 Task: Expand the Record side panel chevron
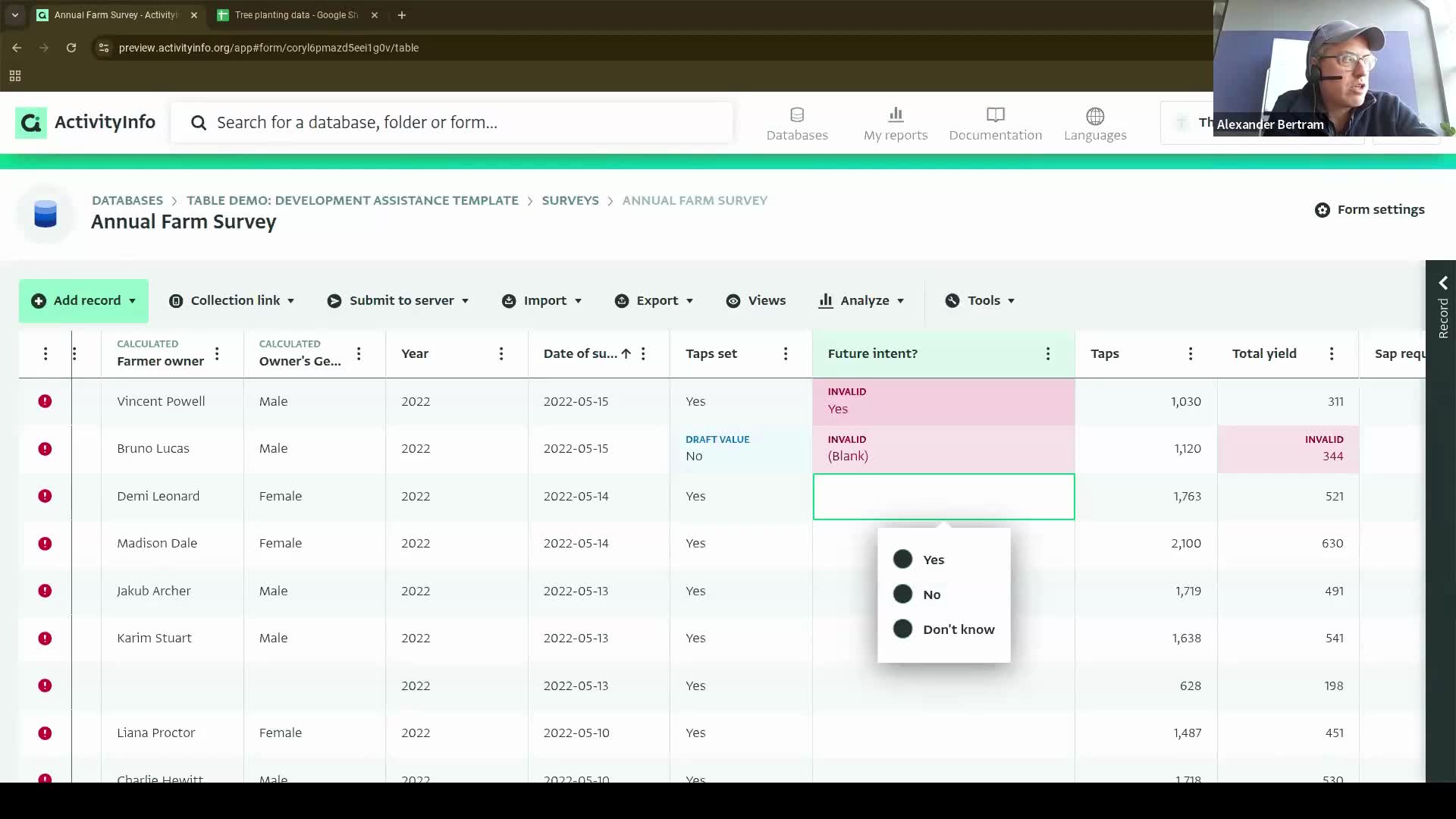1443,283
